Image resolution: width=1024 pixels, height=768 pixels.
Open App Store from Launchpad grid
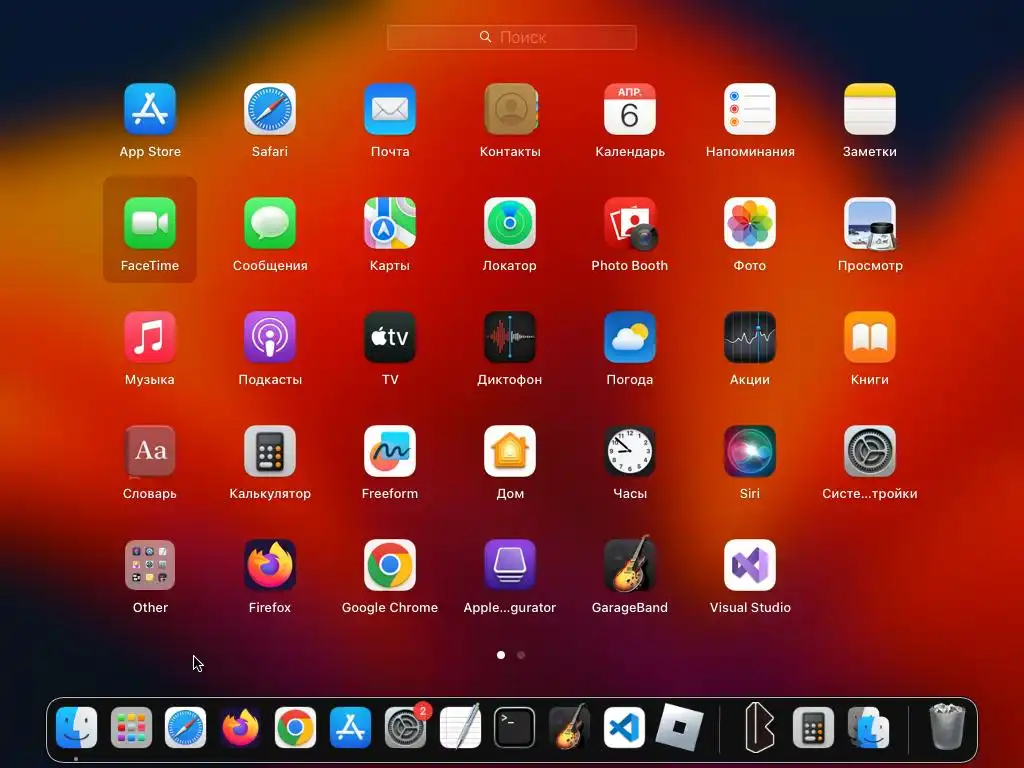150,109
